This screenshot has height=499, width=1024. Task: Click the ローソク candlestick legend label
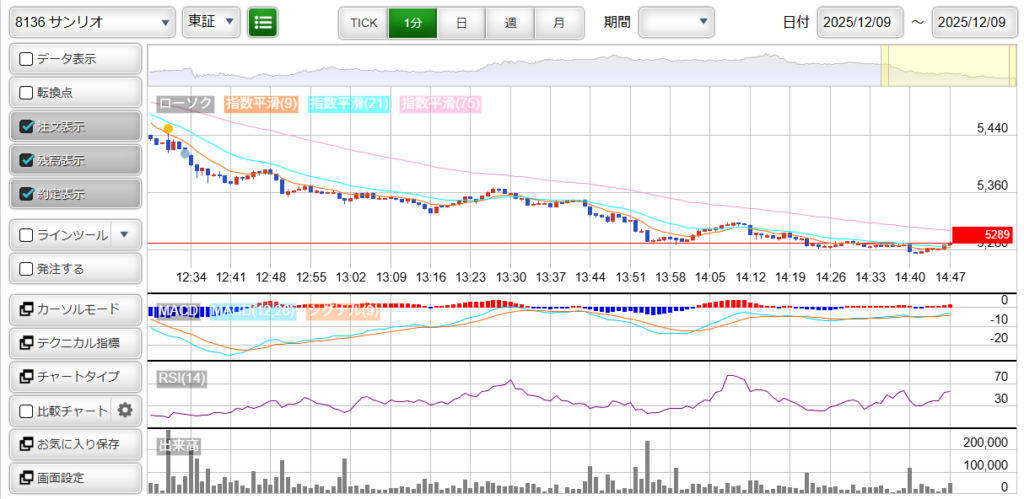pos(185,103)
